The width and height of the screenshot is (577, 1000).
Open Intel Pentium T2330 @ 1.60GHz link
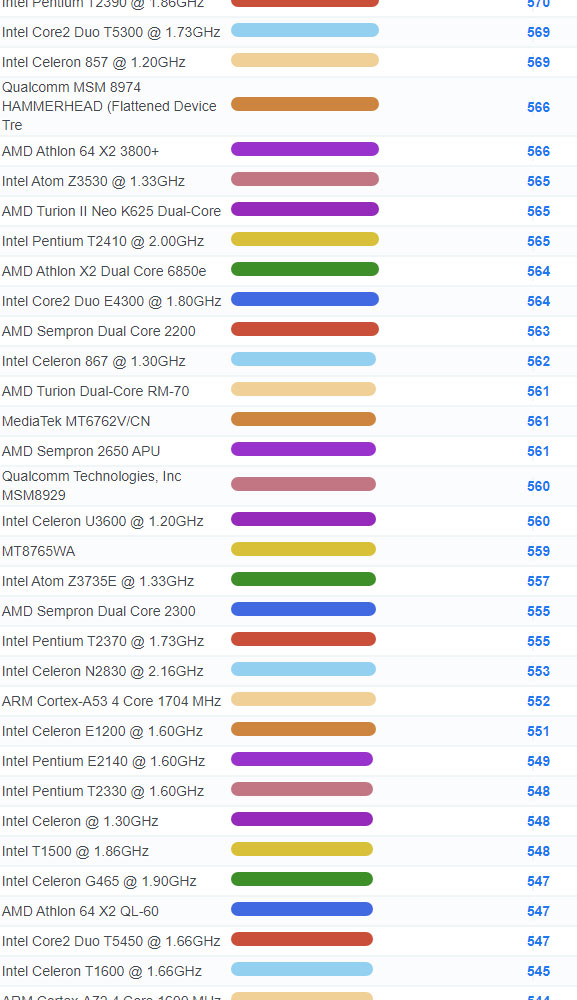[103, 791]
